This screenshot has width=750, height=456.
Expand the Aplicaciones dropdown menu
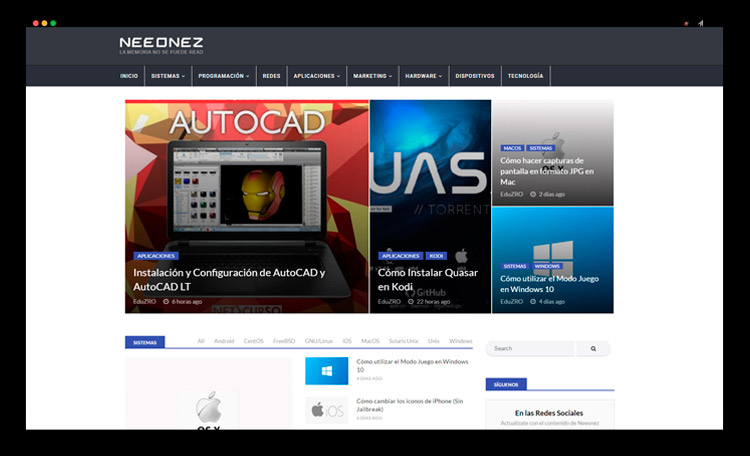(x=317, y=76)
